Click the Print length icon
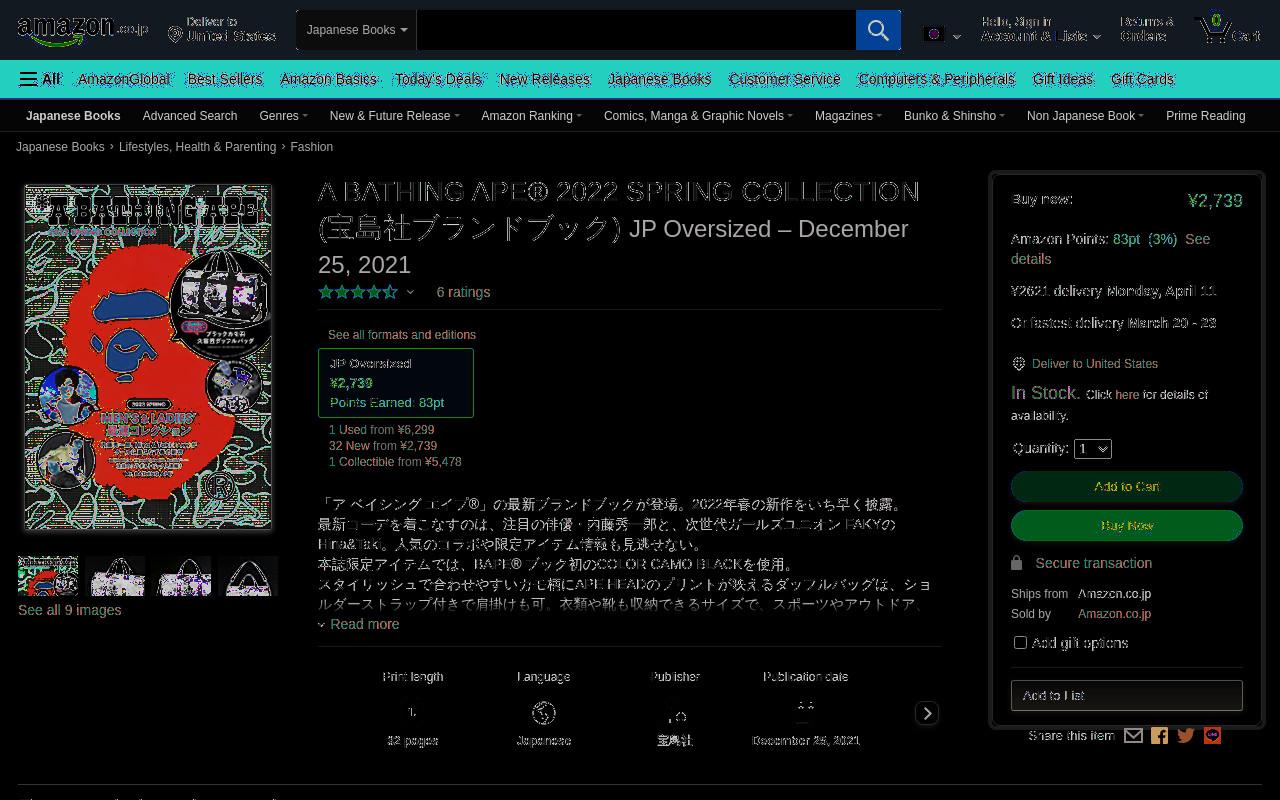Screen dimensions: 1280x800 412,713
